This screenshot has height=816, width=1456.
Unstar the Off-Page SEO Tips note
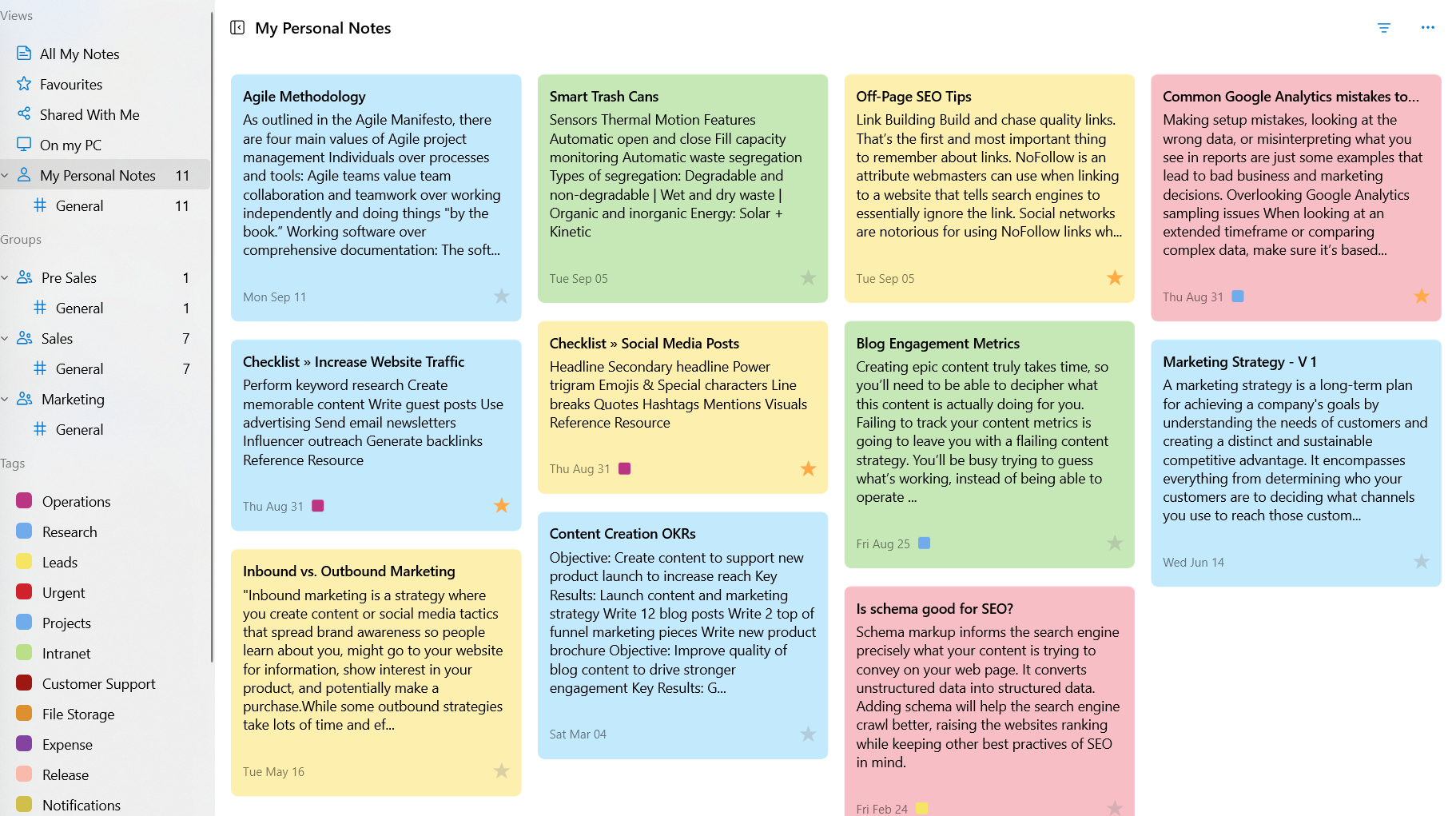pos(1115,278)
